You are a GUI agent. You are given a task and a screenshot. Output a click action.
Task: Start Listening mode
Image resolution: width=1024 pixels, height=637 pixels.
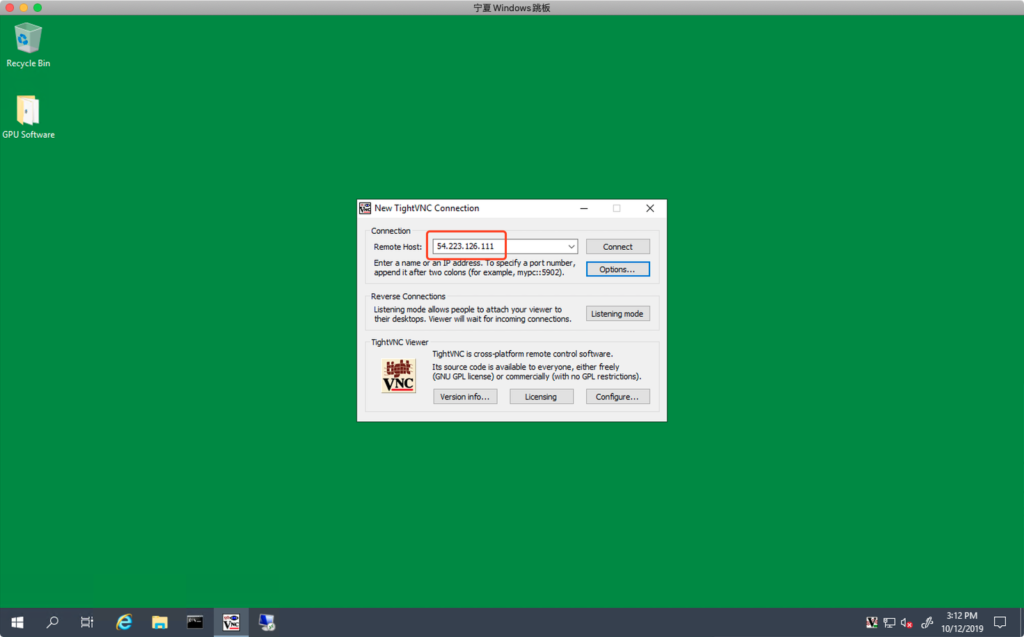[617, 314]
